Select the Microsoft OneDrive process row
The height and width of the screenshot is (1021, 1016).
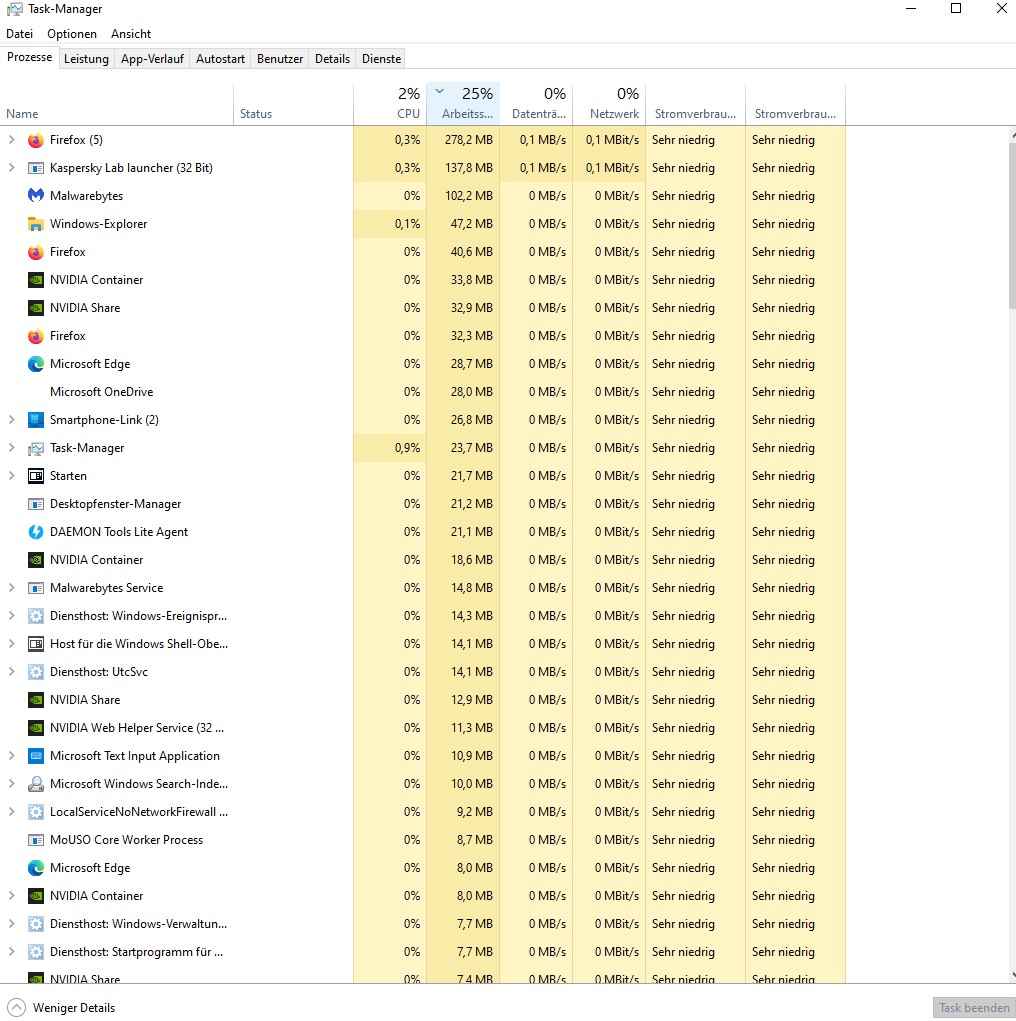click(x=423, y=392)
